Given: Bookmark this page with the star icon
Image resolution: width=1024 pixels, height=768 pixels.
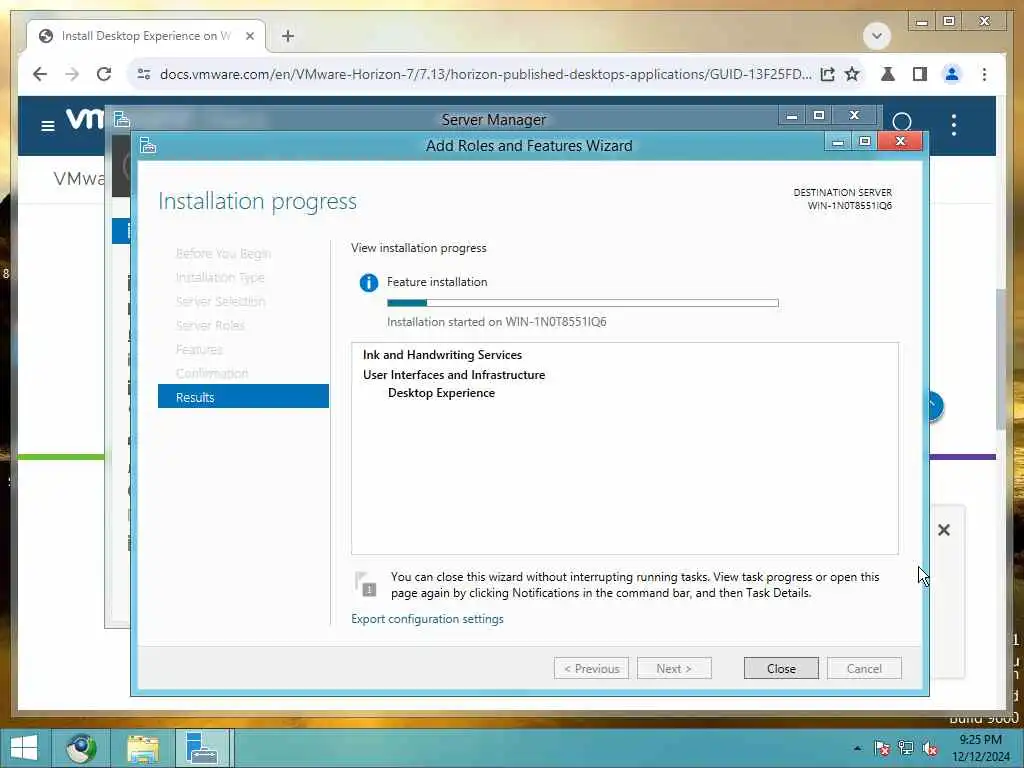Looking at the screenshot, I should pos(852,74).
